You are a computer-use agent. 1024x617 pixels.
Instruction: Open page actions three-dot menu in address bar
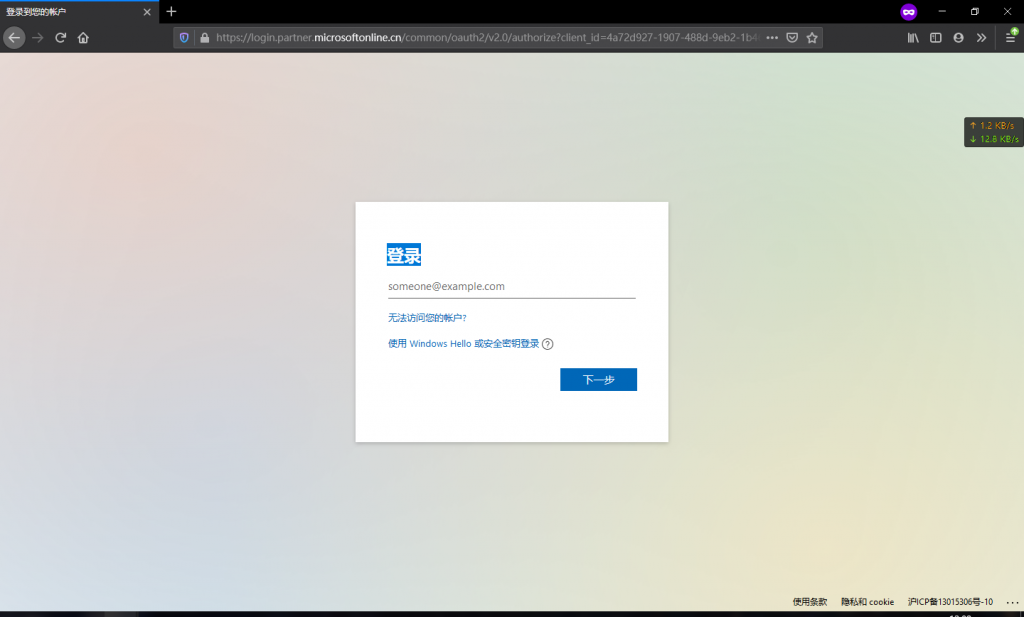[x=771, y=38]
